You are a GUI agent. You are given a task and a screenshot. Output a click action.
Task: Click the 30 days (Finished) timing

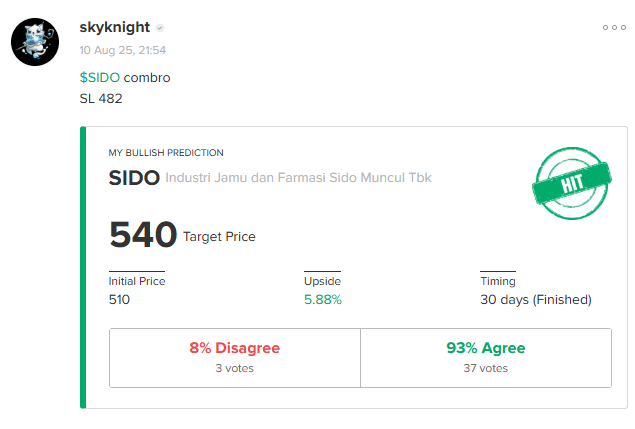pos(536,300)
